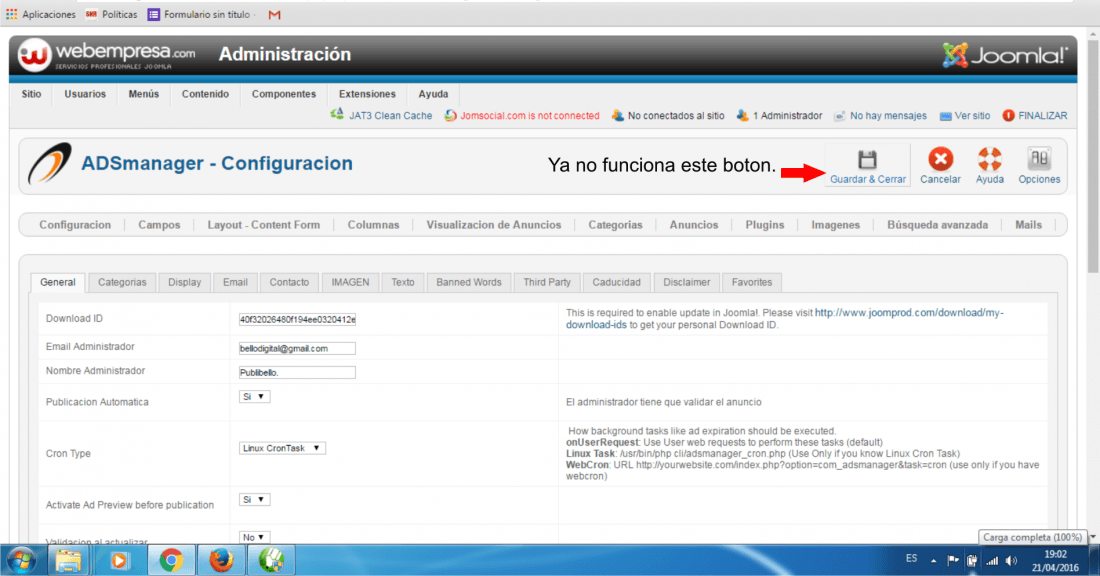Click the Windows Start button
1100x576 pixels.
pyautogui.click(x=22, y=561)
